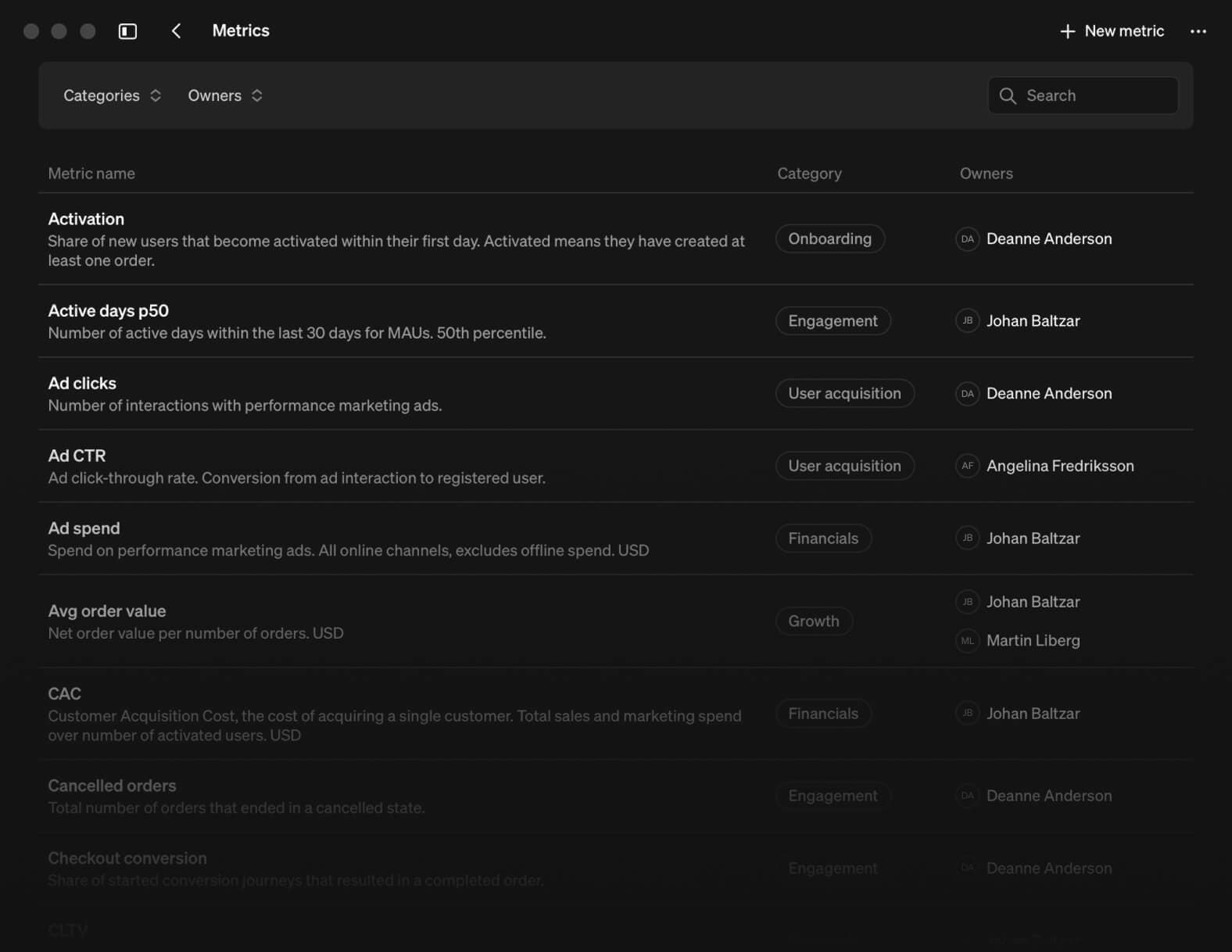The image size is (1232, 952).
Task: Click the magnifying glass search icon
Action: pos(1008,95)
